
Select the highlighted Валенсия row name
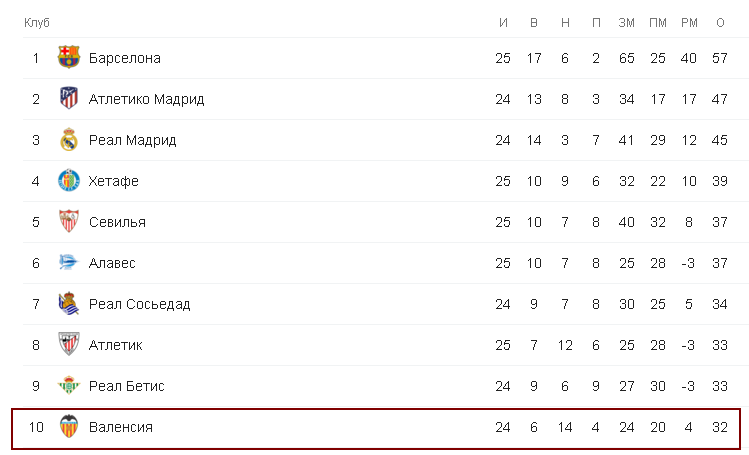click(x=121, y=427)
